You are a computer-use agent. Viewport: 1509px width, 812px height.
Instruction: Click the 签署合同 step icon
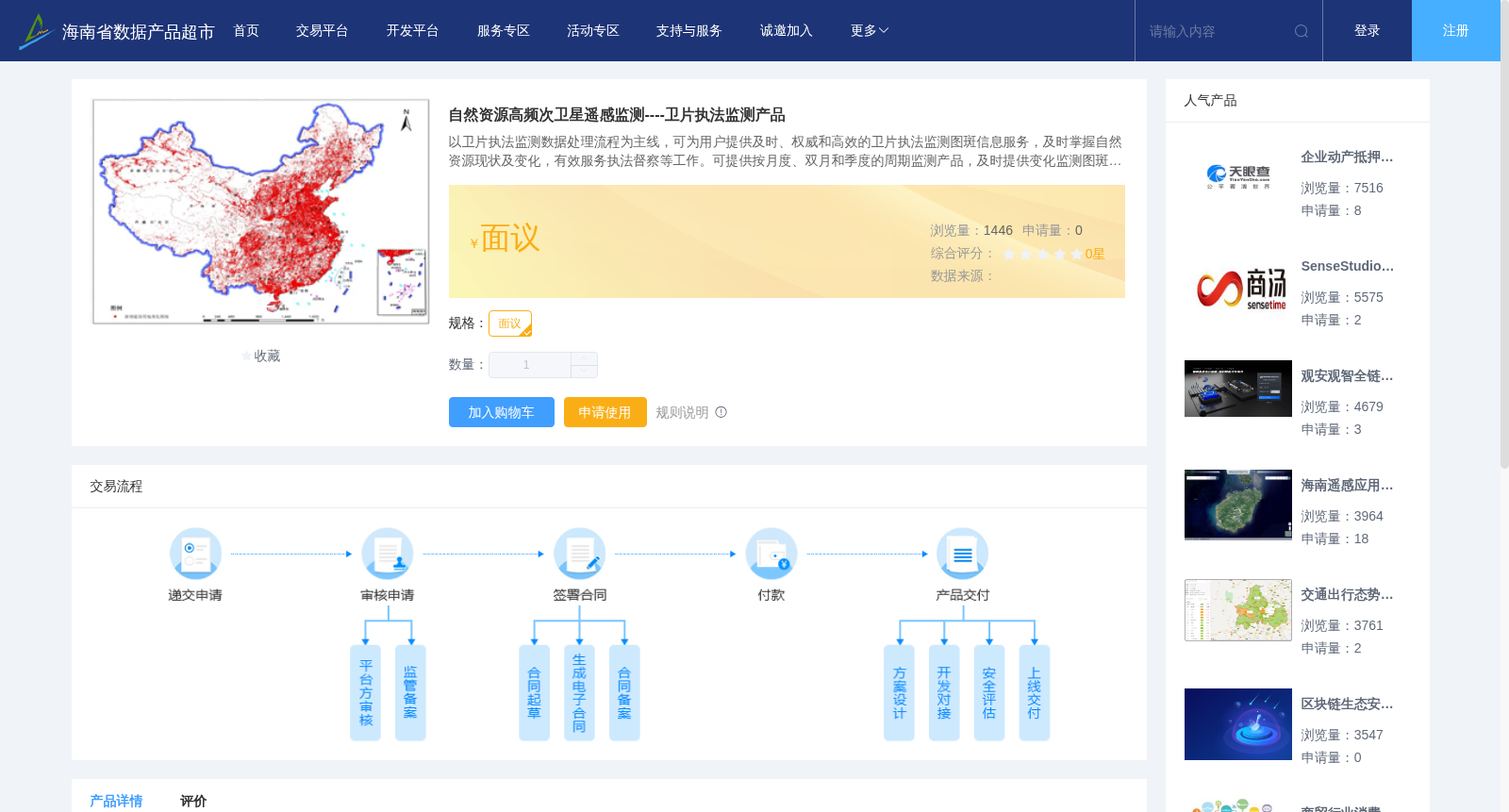[x=579, y=554]
